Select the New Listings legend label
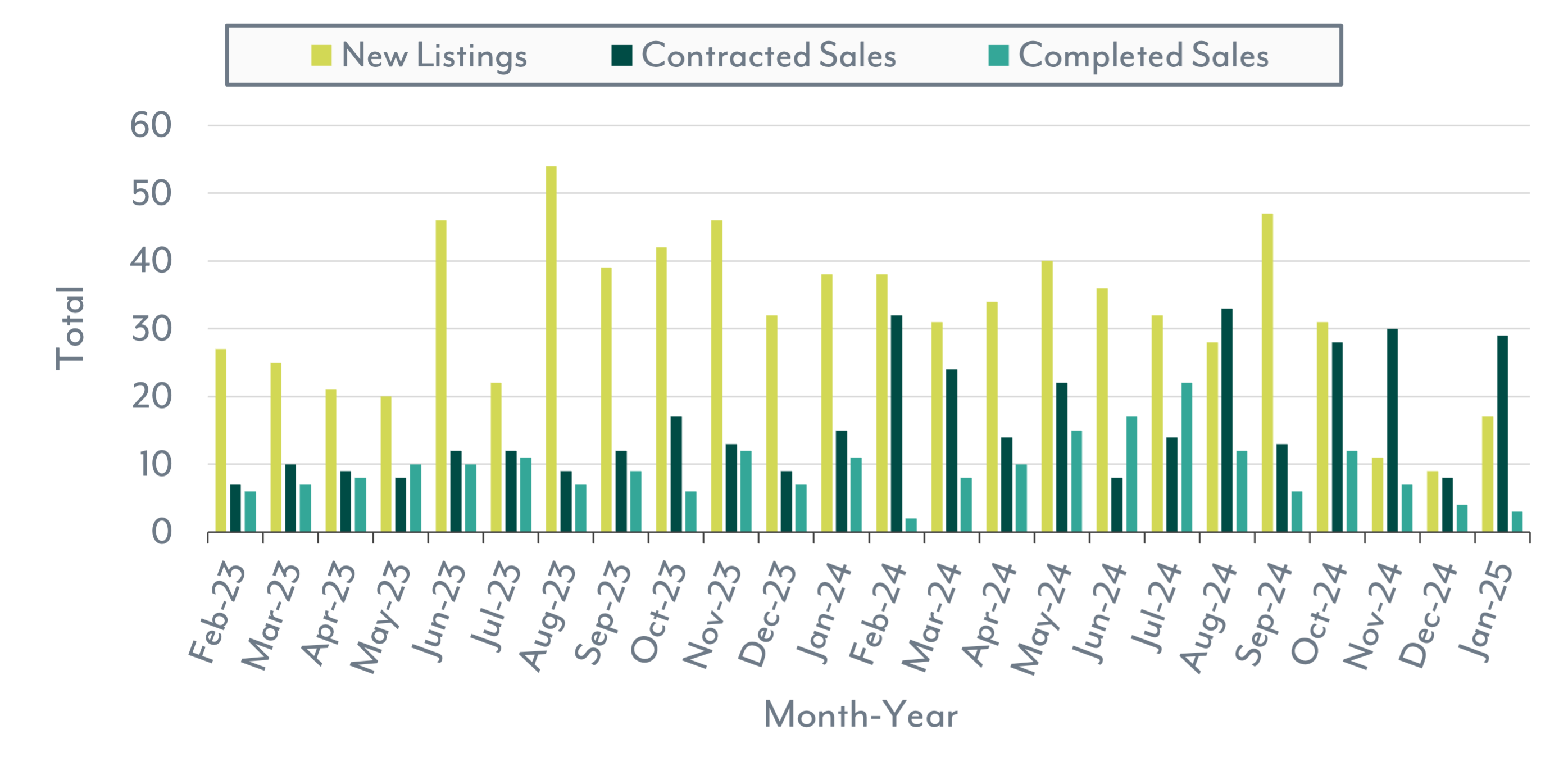The height and width of the screenshot is (770, 1568). pyautogui.click(x=434, y=56)
